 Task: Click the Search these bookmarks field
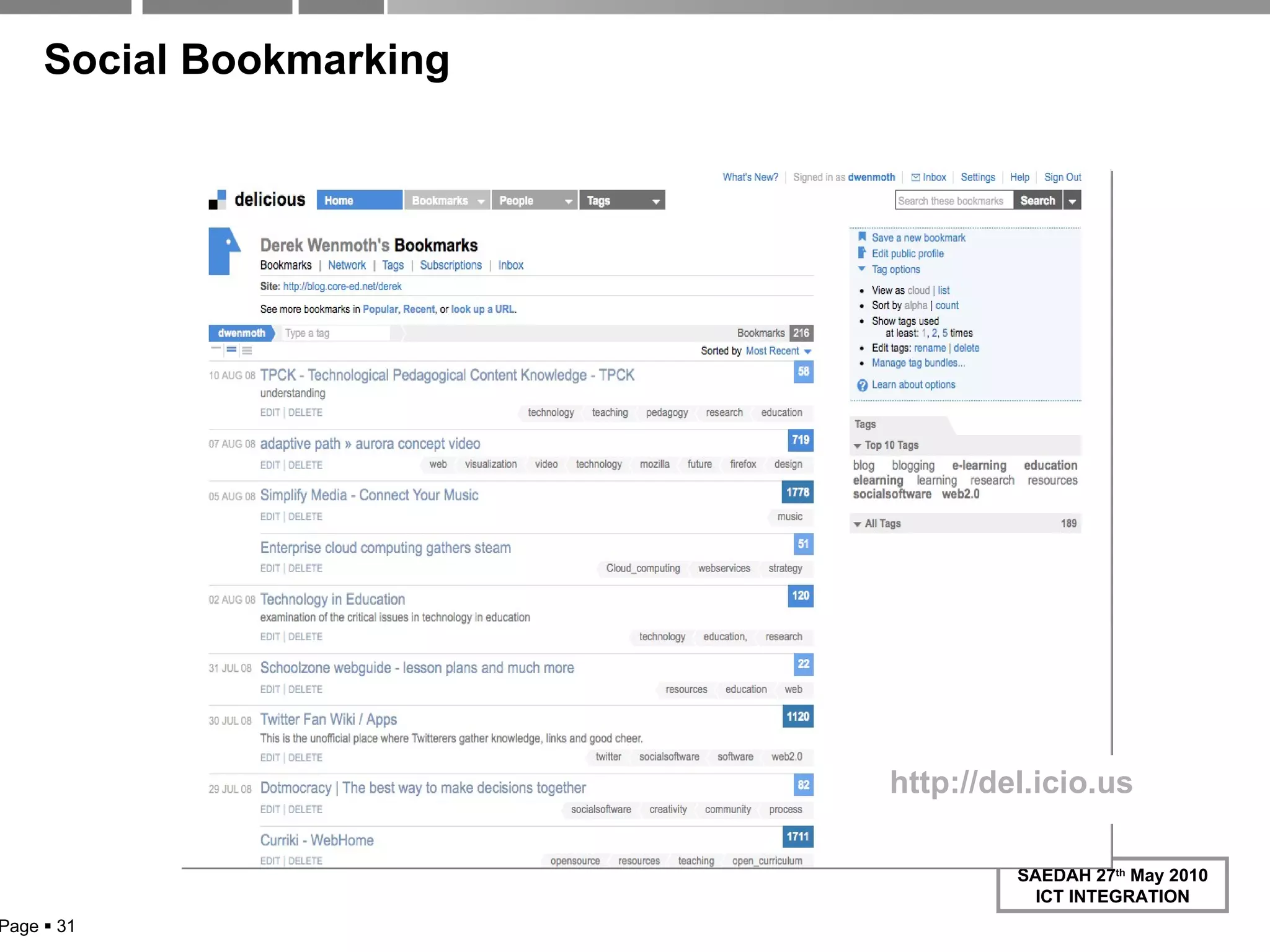(954, 201)
